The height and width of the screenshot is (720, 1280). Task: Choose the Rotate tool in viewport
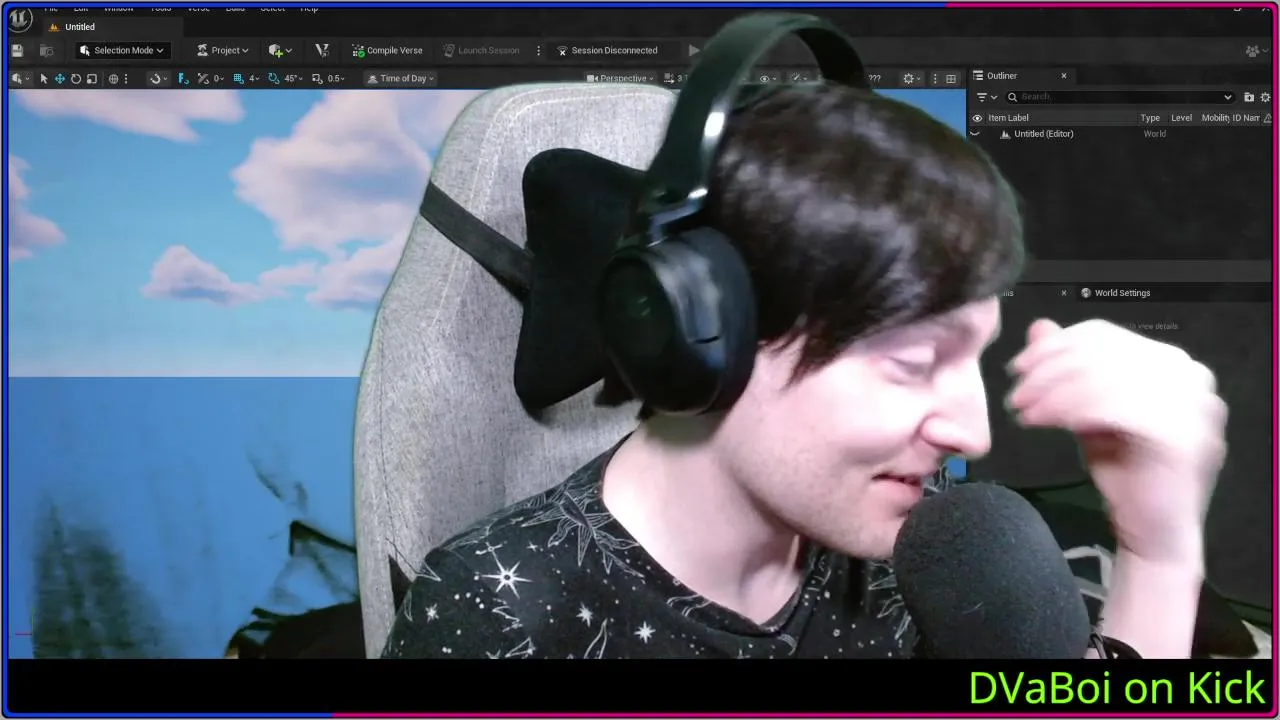(x=75, y=78)
